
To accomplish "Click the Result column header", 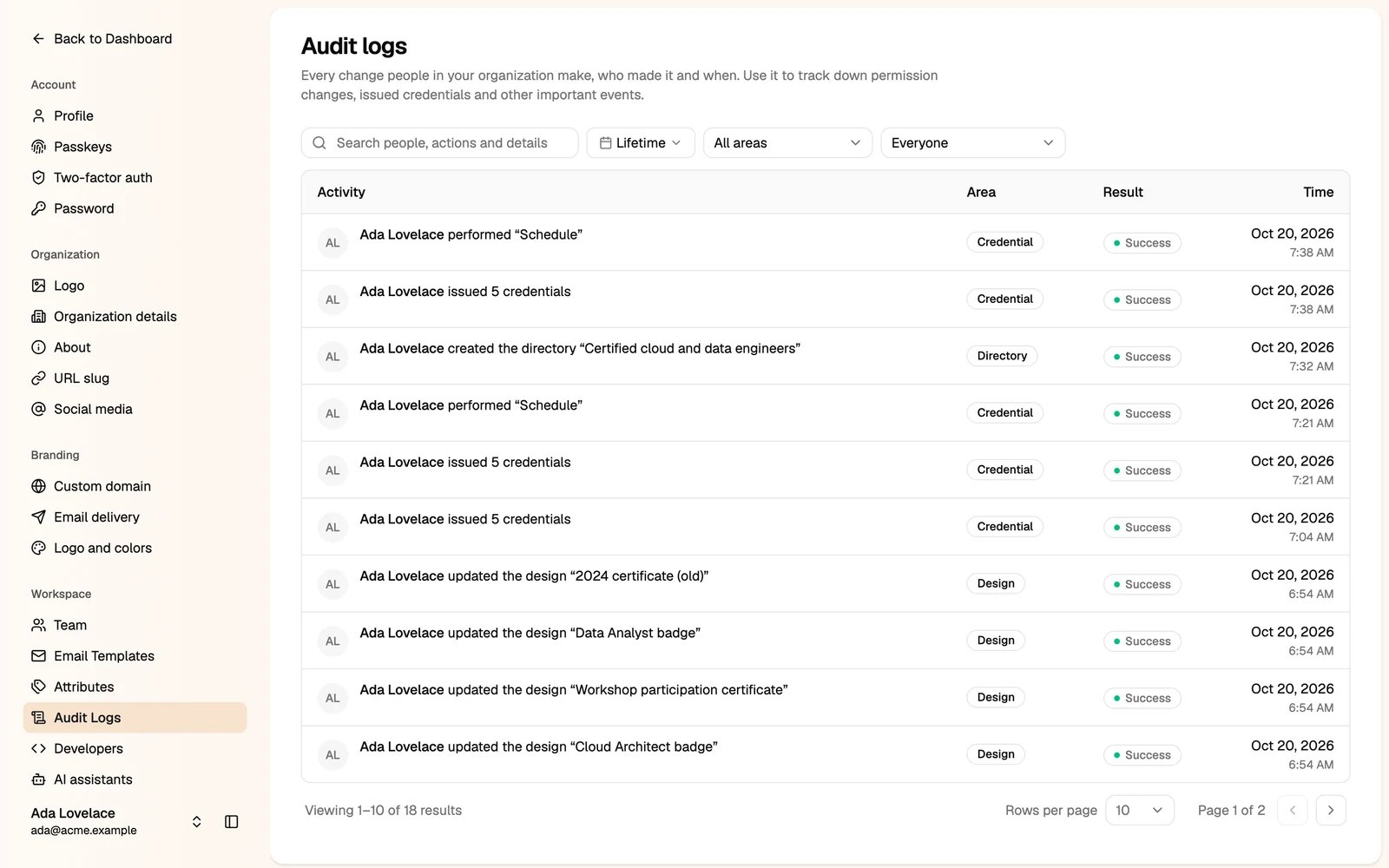I will (x=1122, y=192).
